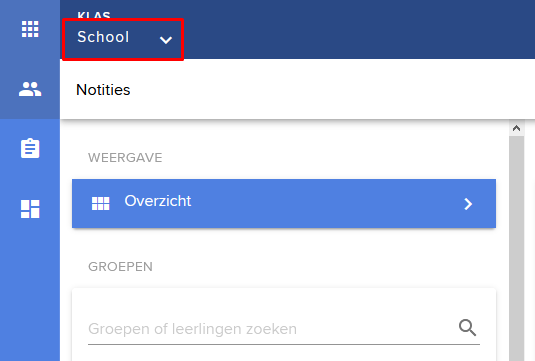Select the people groups icon in the sidebar
This screenshot has width=535, height=361.
tap(30, 89)
